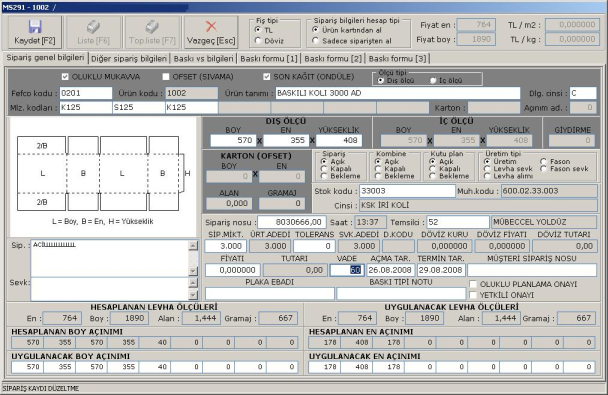
Task: Click the S125 material code field
Action: (x=138, y=107)
